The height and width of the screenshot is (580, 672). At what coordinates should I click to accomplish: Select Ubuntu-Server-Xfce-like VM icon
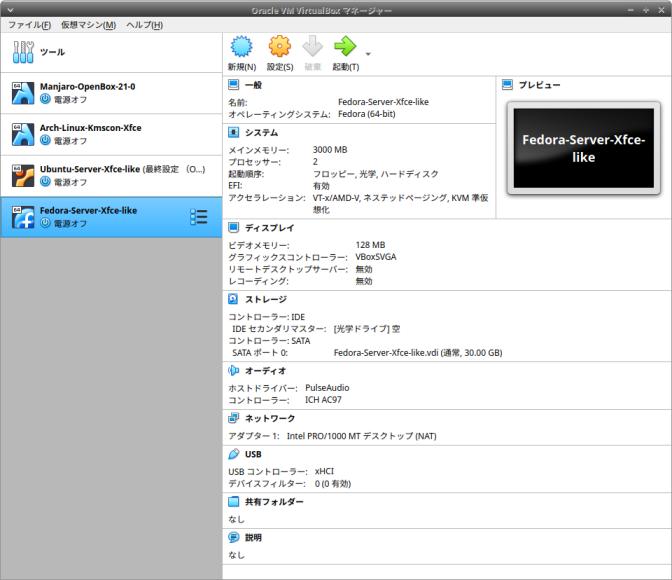coord(23,176)
